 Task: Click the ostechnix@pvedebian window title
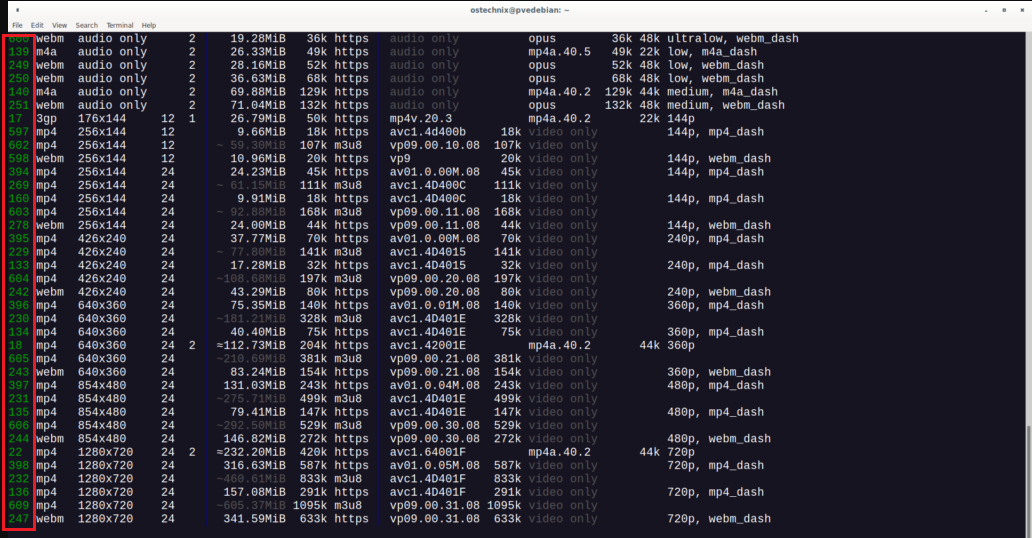[516, 8]
